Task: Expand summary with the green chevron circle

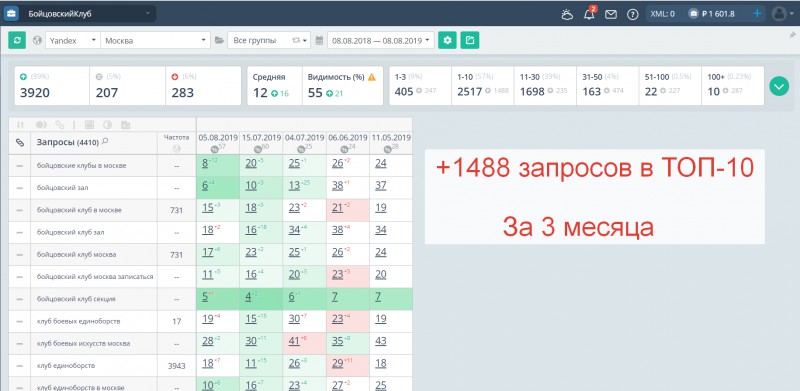Action: pos(779,86)
